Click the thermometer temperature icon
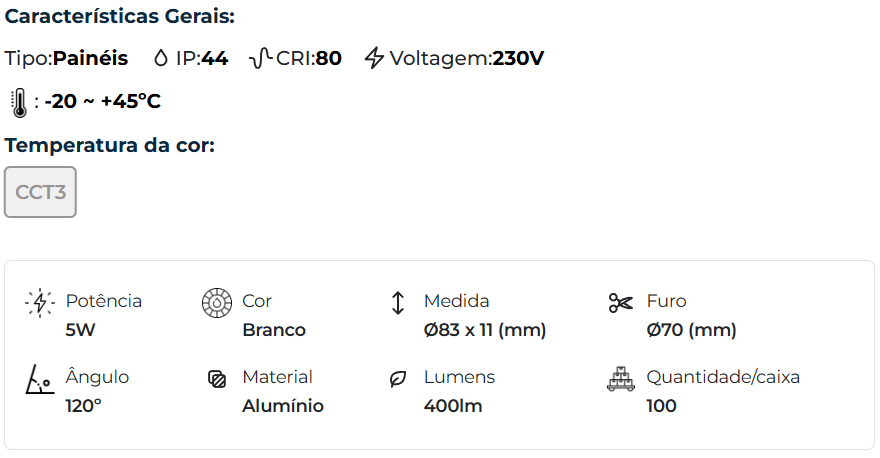The width and height of the screenshot is (880, 458). click(x=18, y=102)
